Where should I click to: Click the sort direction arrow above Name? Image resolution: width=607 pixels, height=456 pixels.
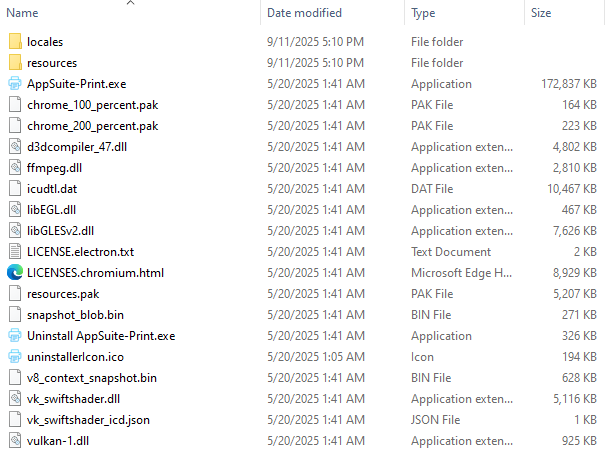130,4
